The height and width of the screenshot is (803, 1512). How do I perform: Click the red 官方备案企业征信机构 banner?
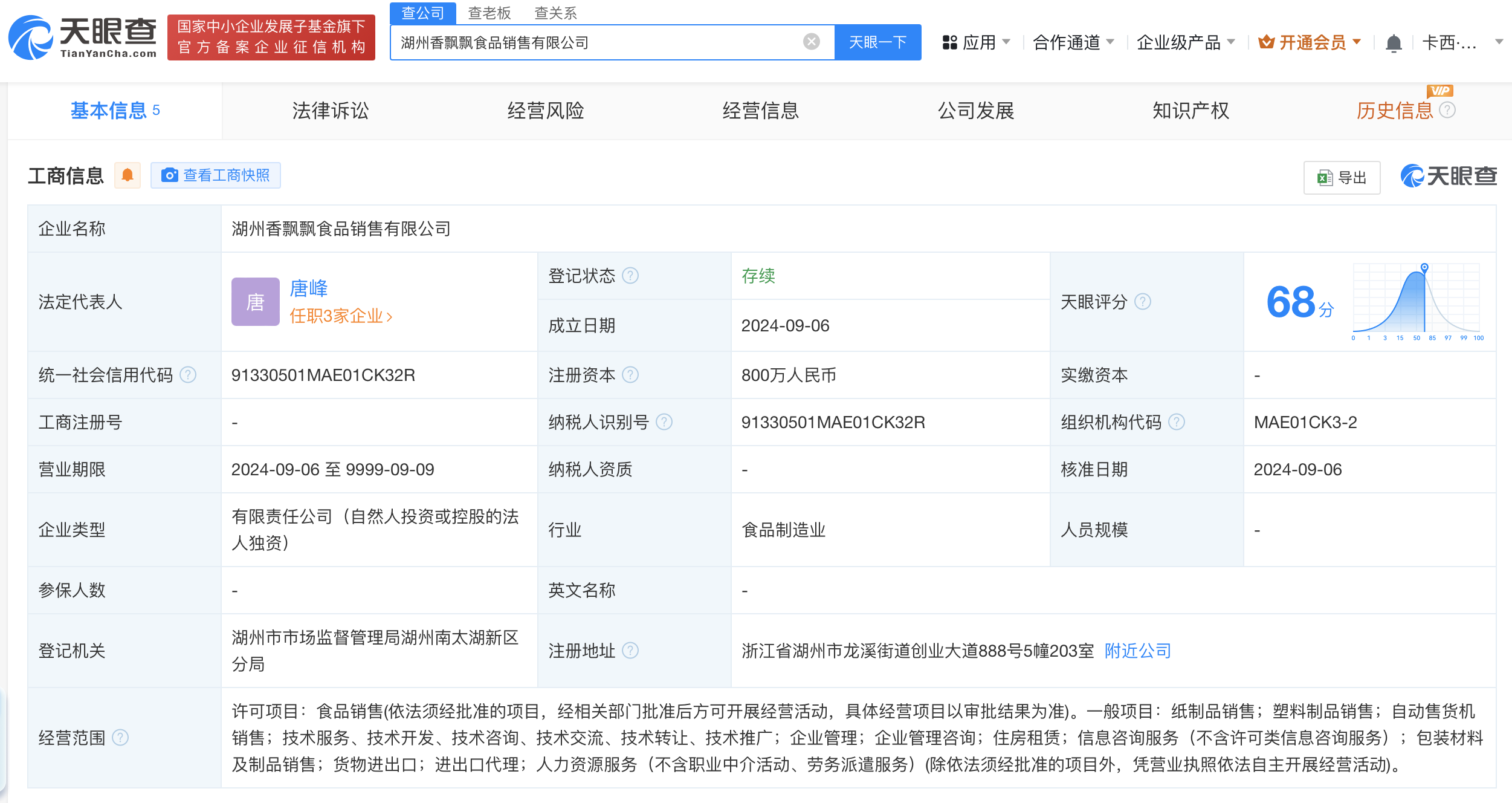[271, 37]
